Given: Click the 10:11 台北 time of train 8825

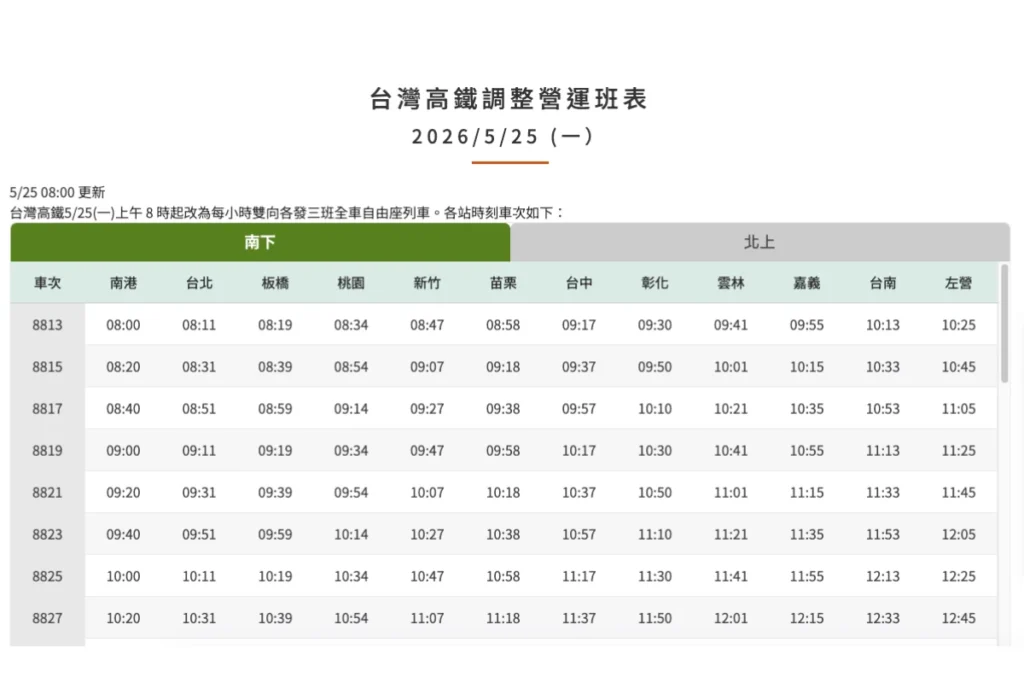Looking at the screenshot, I should [x=199, y=577].
